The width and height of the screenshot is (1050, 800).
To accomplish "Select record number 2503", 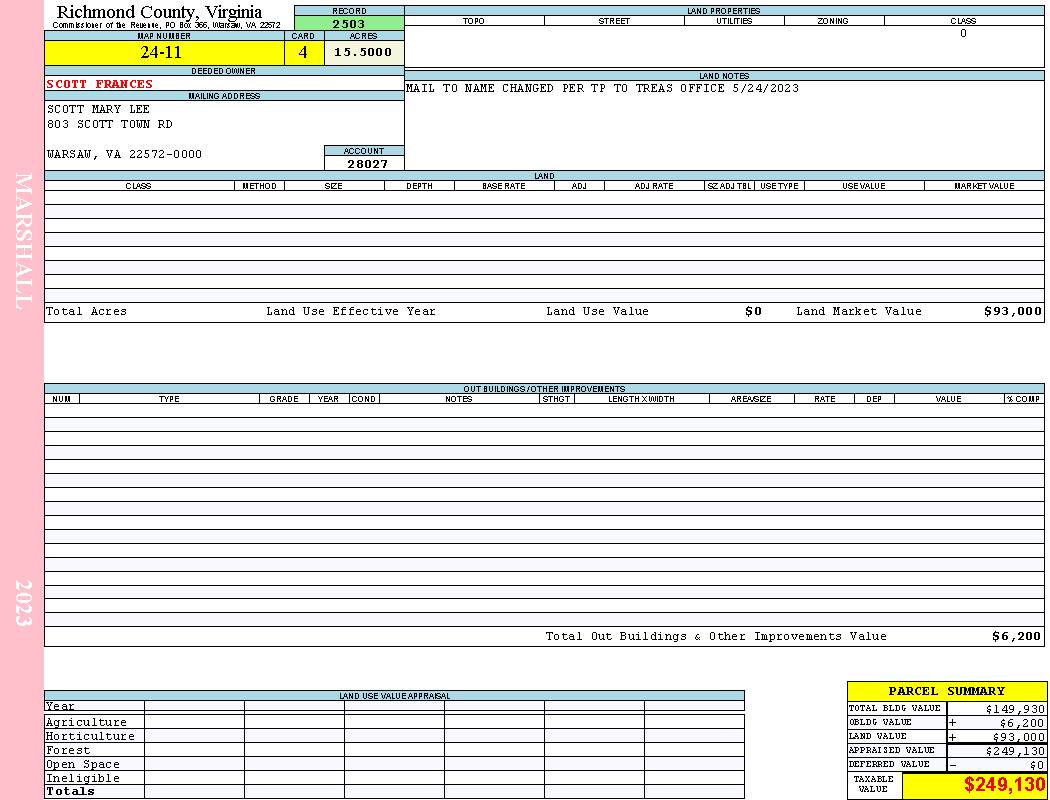I will (349, 23).
